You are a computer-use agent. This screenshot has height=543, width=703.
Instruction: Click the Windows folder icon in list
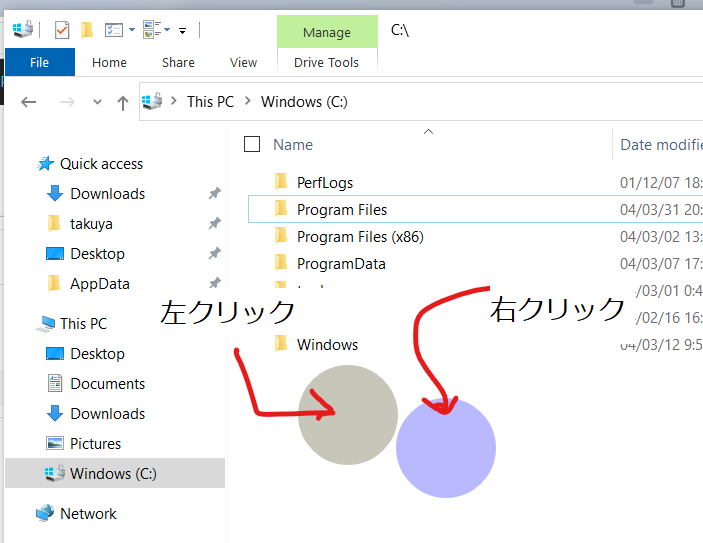point(281,343)
